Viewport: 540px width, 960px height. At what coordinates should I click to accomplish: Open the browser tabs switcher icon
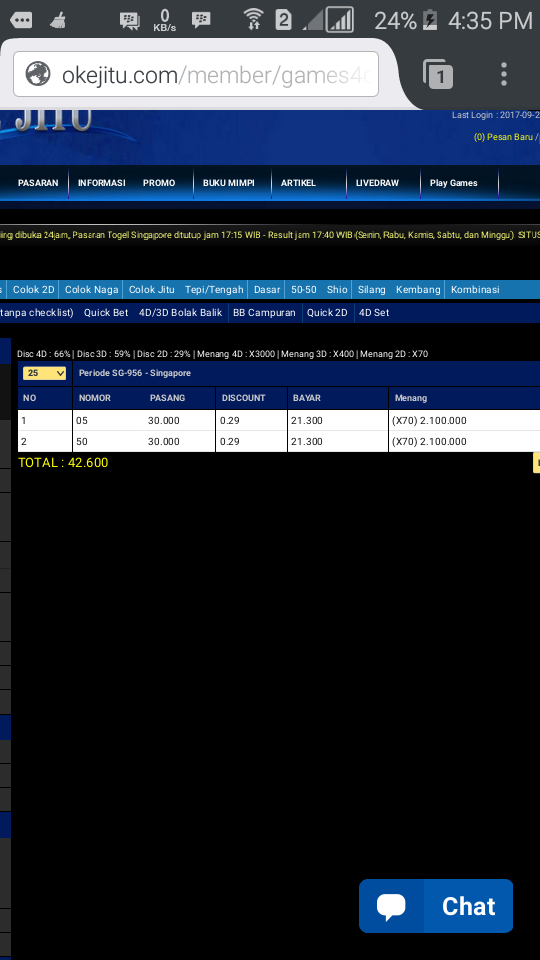437,74
